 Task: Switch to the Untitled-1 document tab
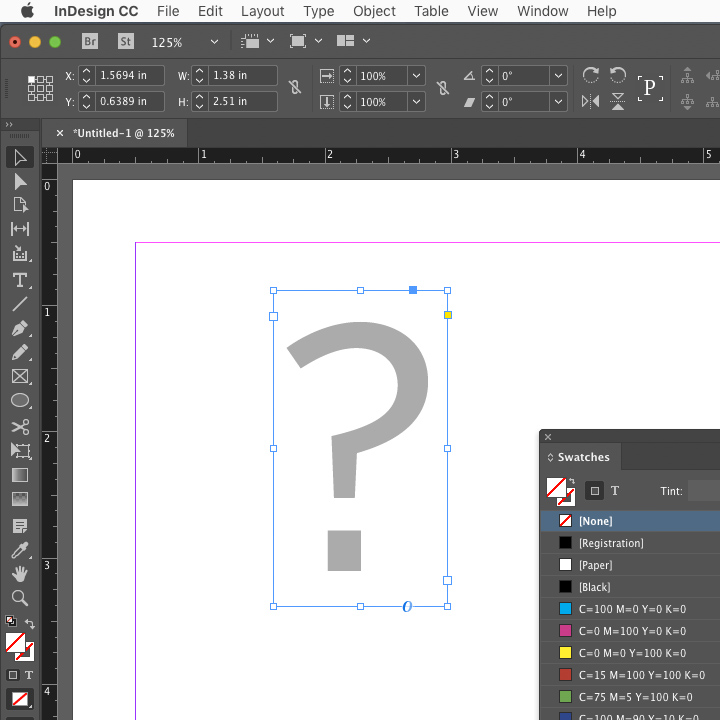point(122,133)
